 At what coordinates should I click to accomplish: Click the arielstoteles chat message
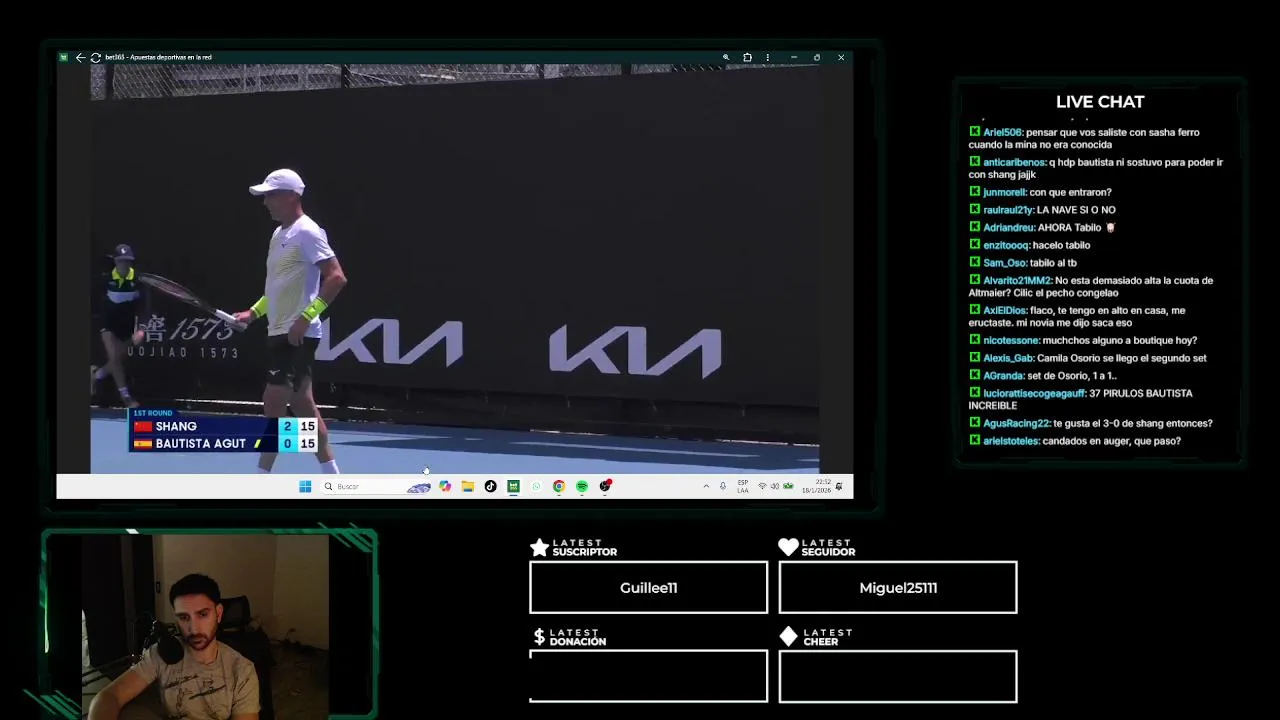click(x=1075, y=441)
